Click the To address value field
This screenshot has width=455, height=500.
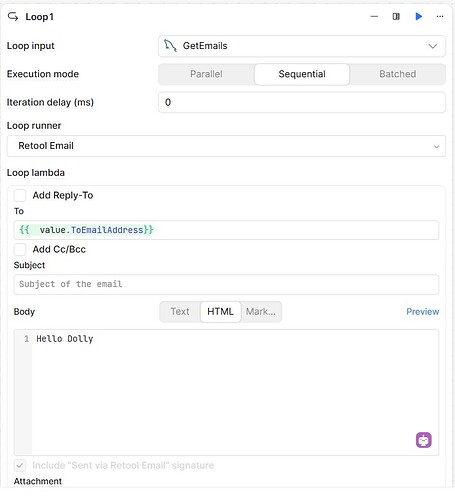pyautogui.click(x=226, y=230)
